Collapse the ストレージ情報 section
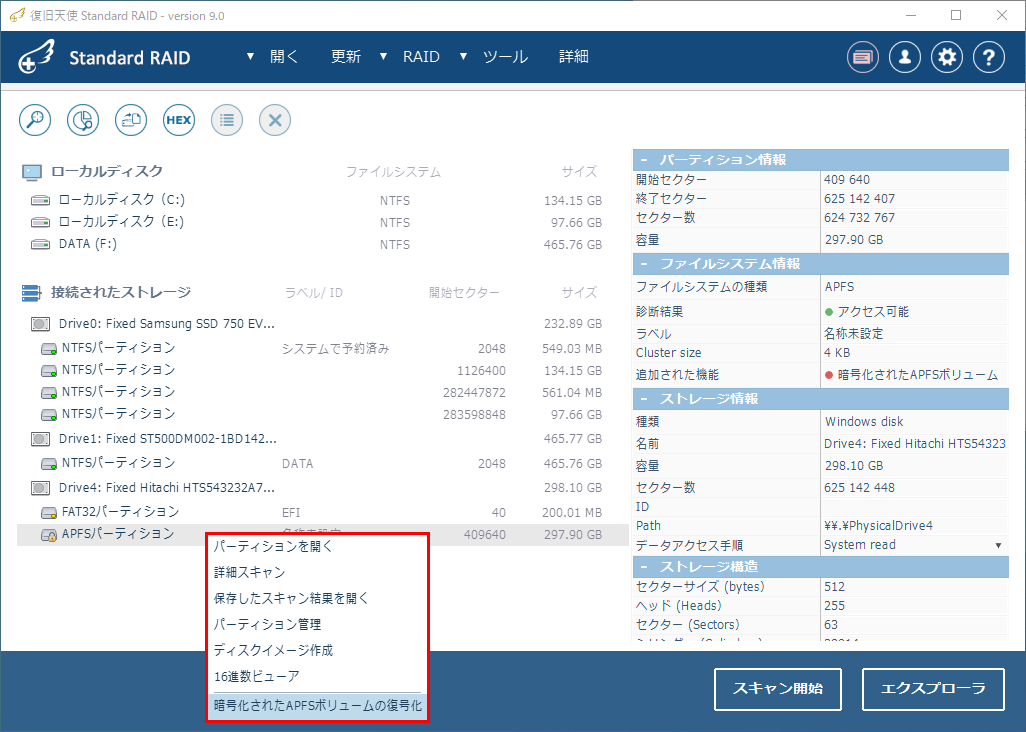 point(644,399)
